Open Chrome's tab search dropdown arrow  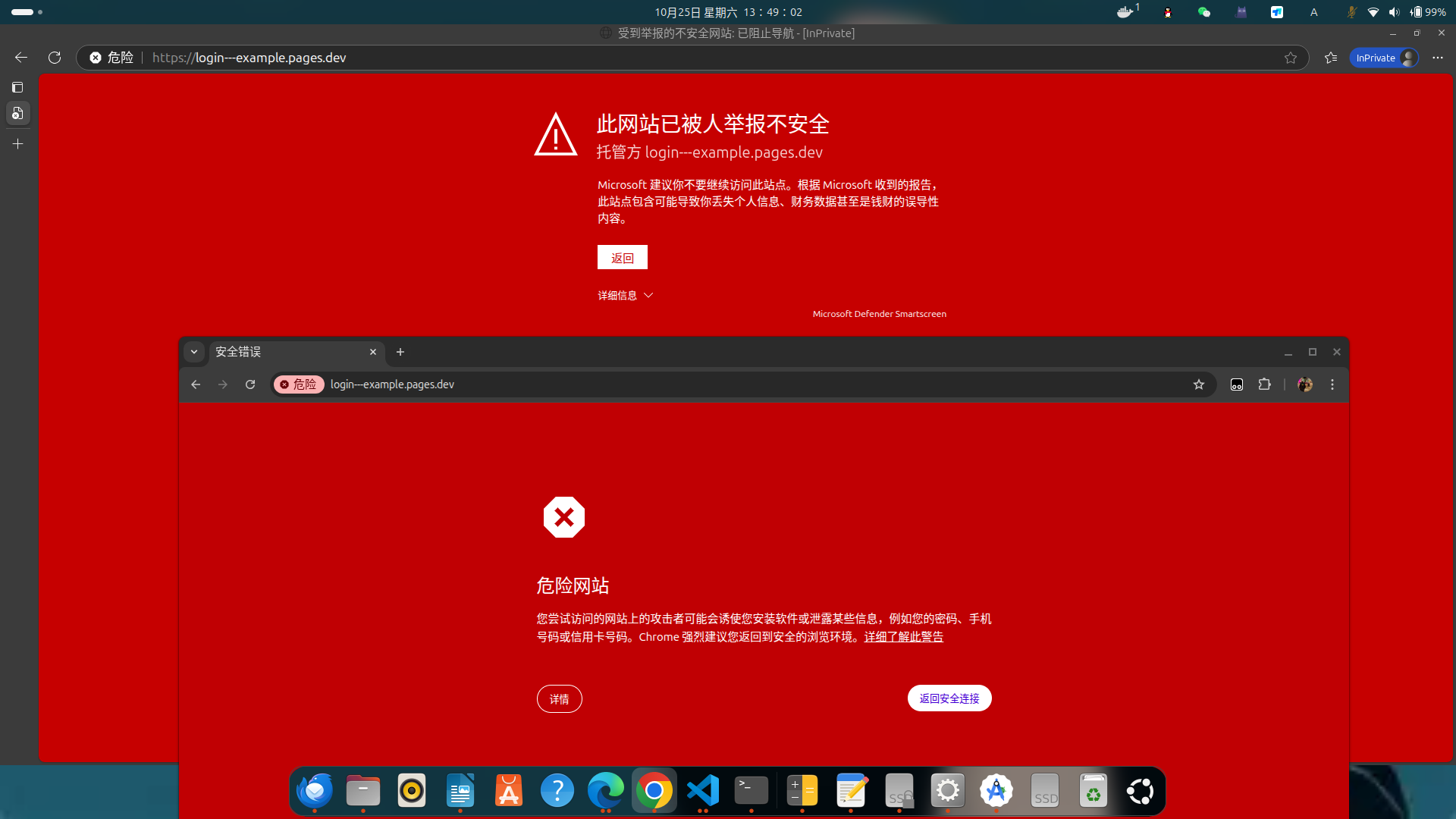(194, 352)
